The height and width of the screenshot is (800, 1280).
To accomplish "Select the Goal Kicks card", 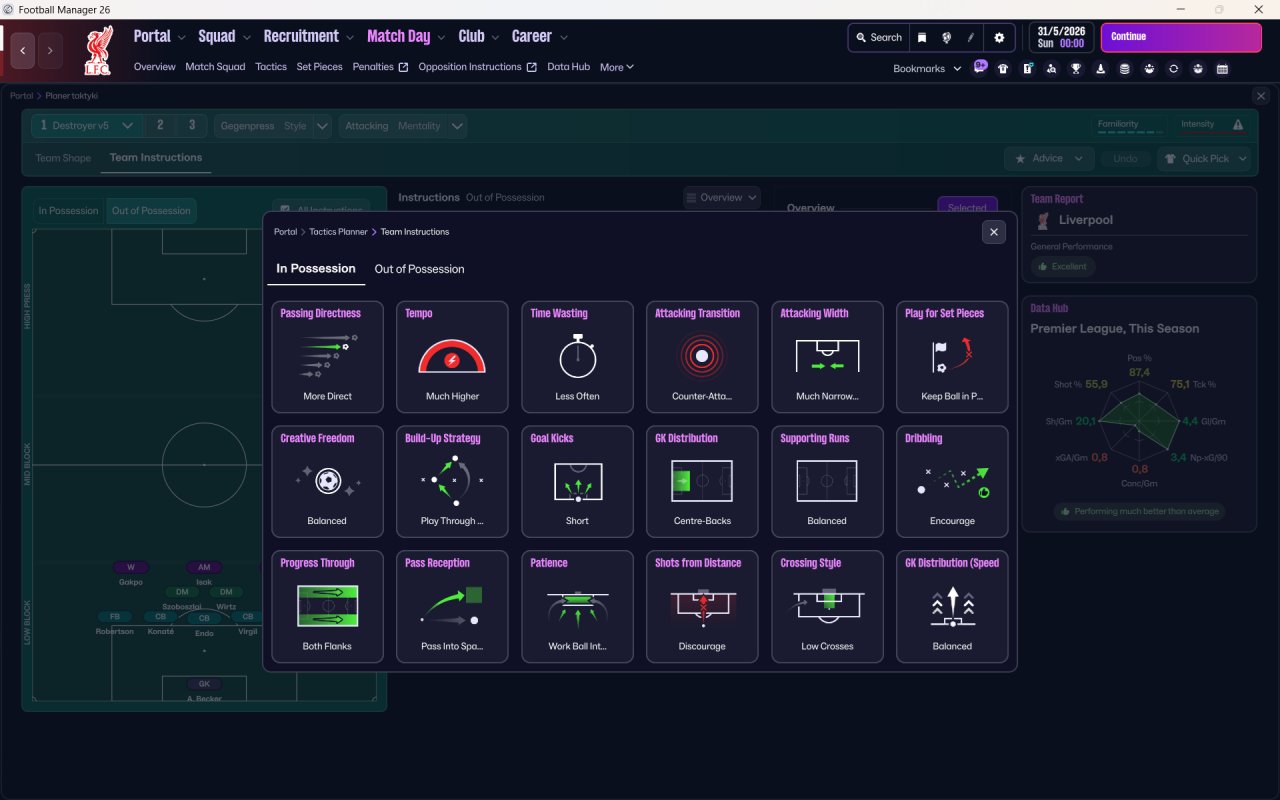I will pos(577,482).
